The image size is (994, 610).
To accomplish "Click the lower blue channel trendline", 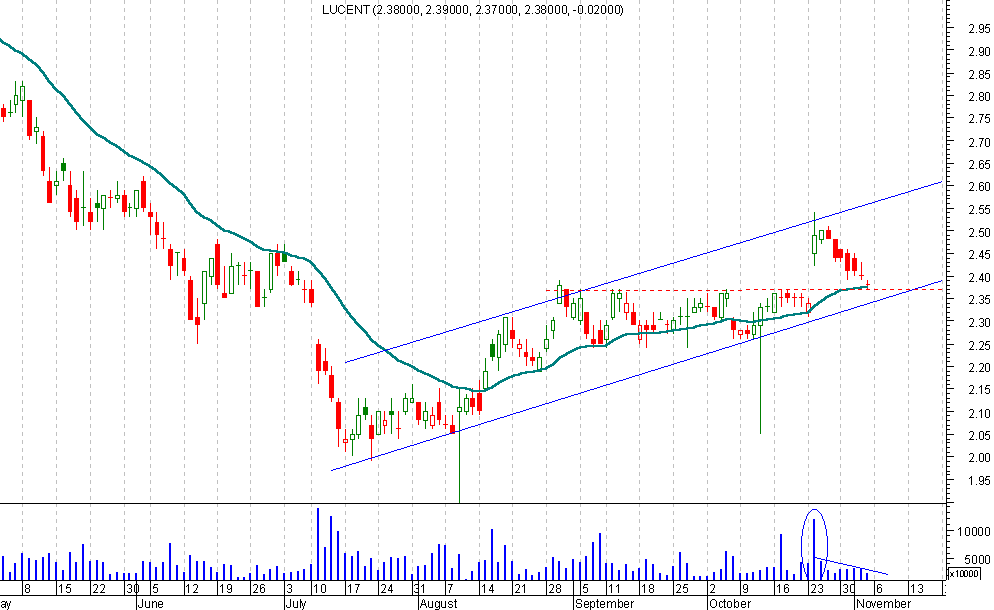I will pos(637,375).
